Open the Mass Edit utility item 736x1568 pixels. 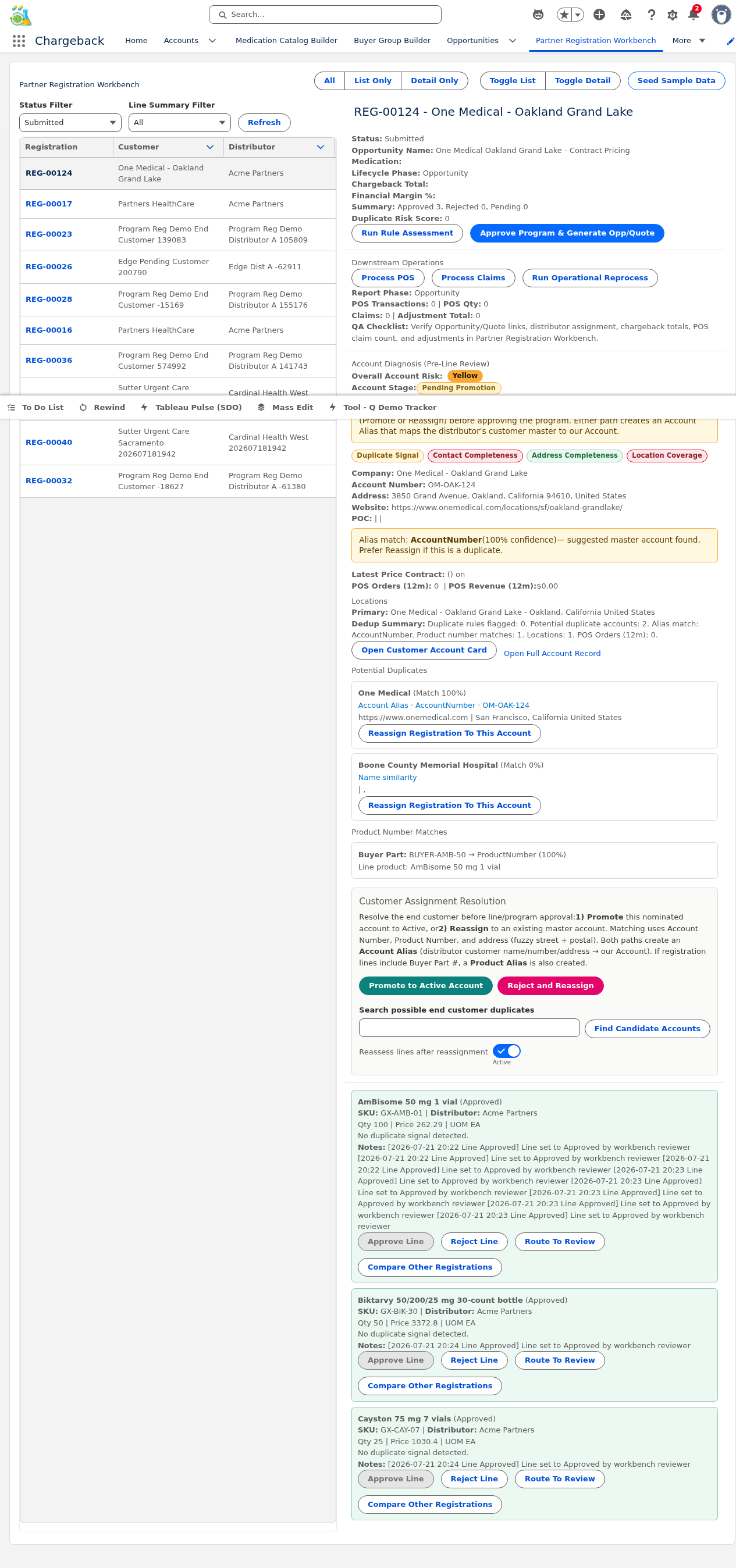coord(286,408)
